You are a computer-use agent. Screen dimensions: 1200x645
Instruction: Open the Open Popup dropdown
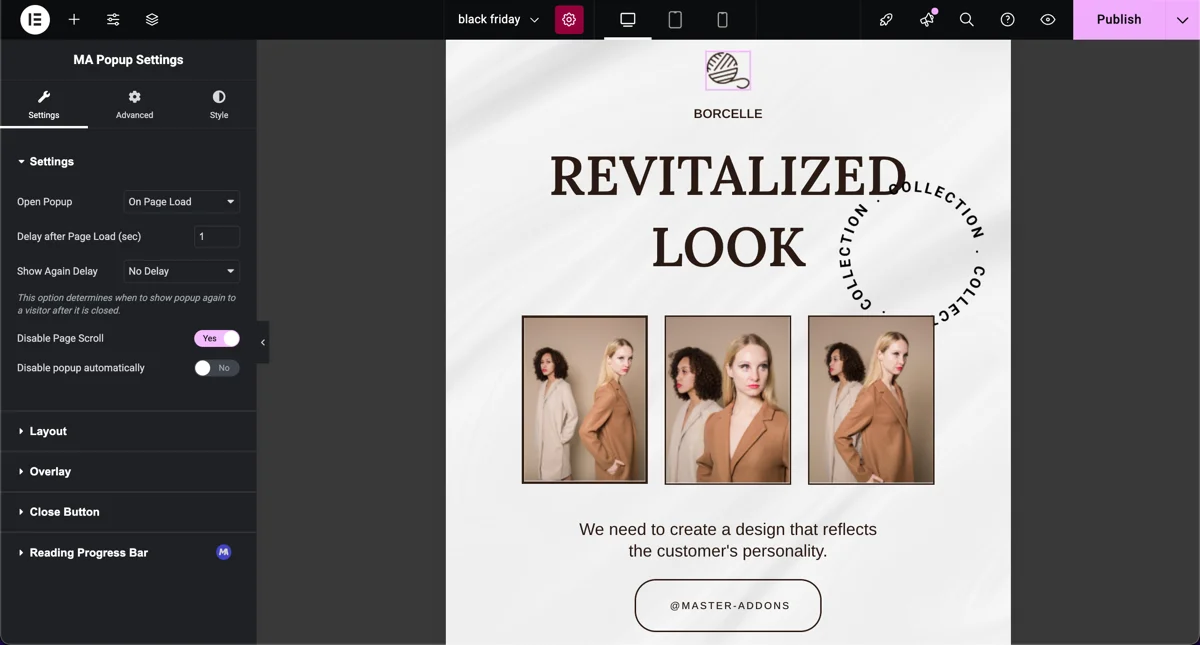181,201
